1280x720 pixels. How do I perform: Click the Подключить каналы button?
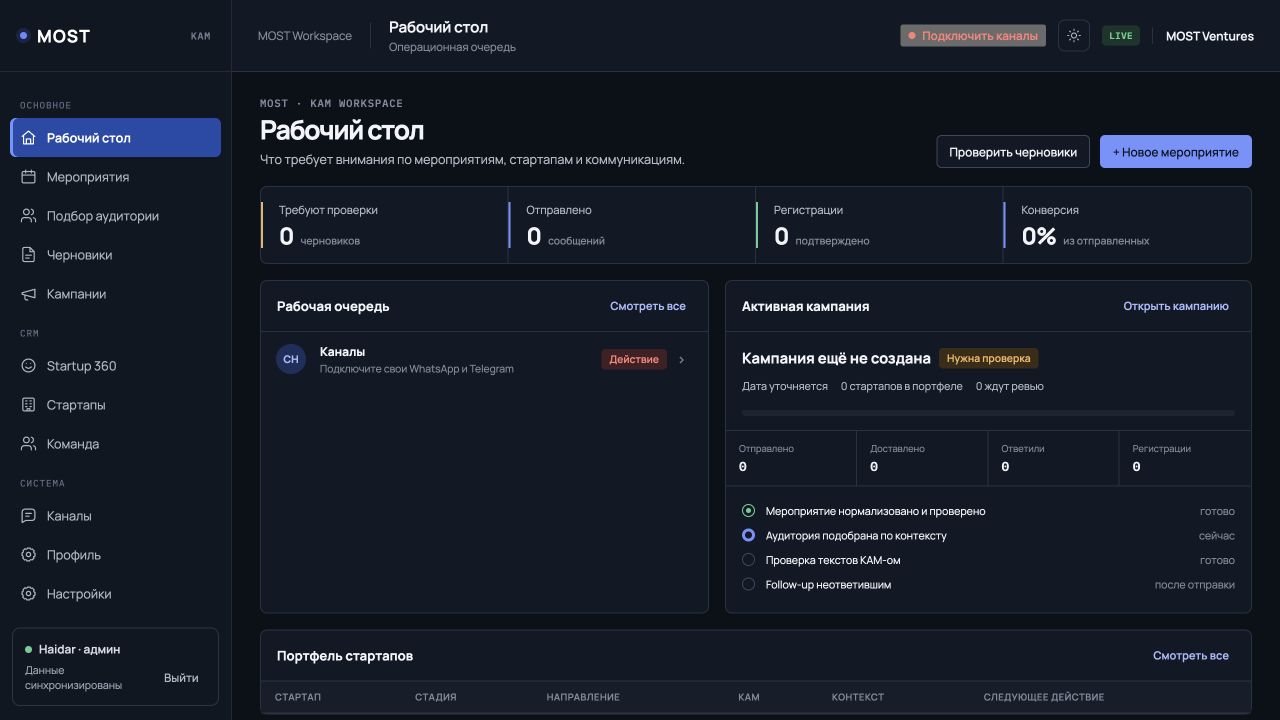(973, 36)
